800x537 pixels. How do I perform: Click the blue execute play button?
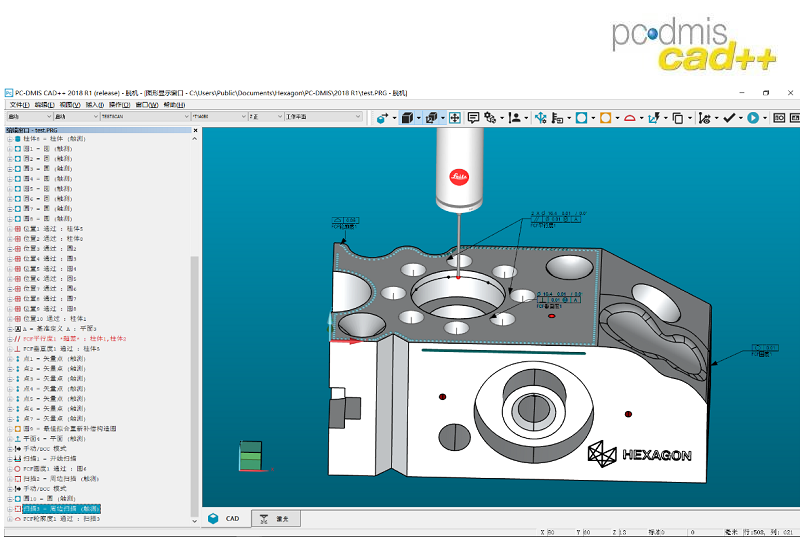click(753, 118)
